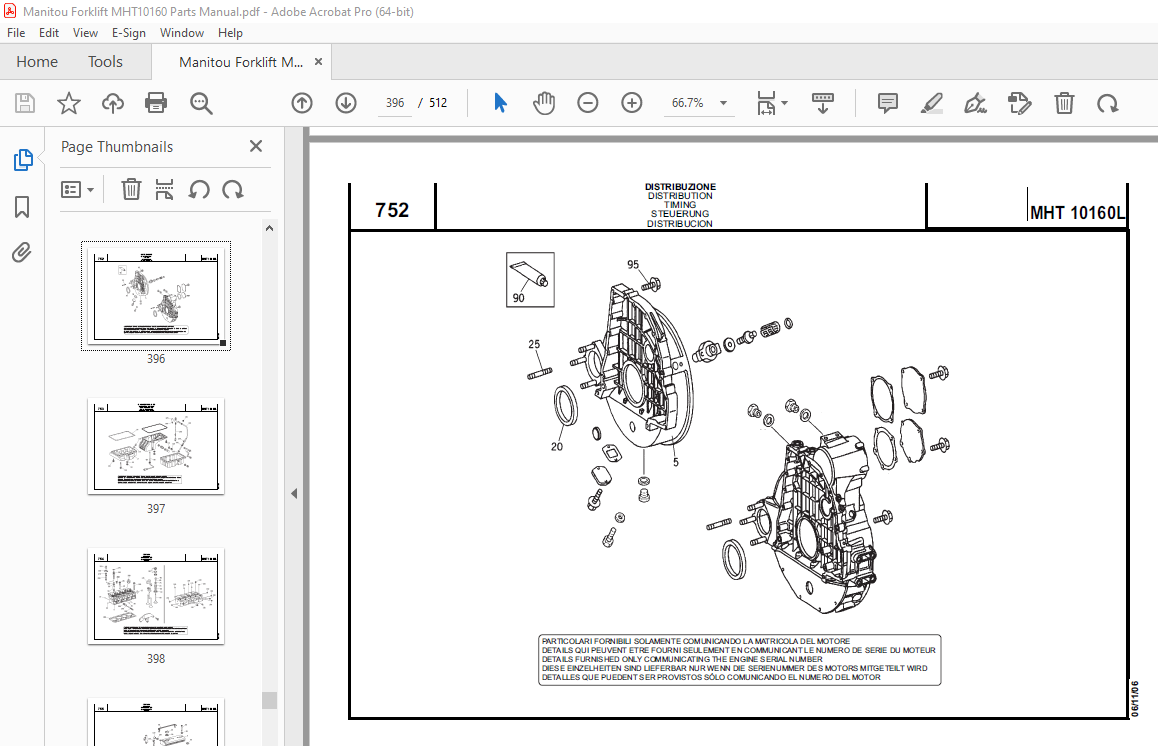This screenshot has width=1158, height=746.
Task: Print the document icon
Action: (156, 103)
